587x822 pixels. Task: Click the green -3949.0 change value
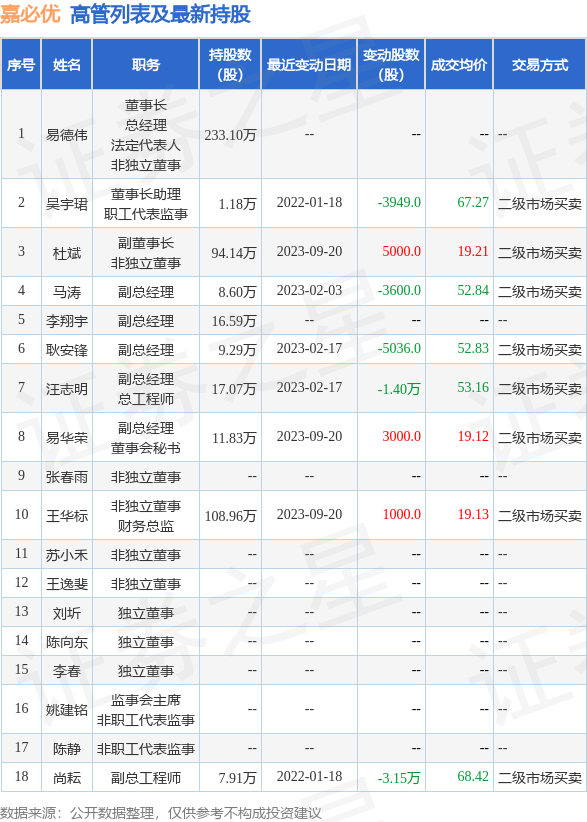coord(399,202)
